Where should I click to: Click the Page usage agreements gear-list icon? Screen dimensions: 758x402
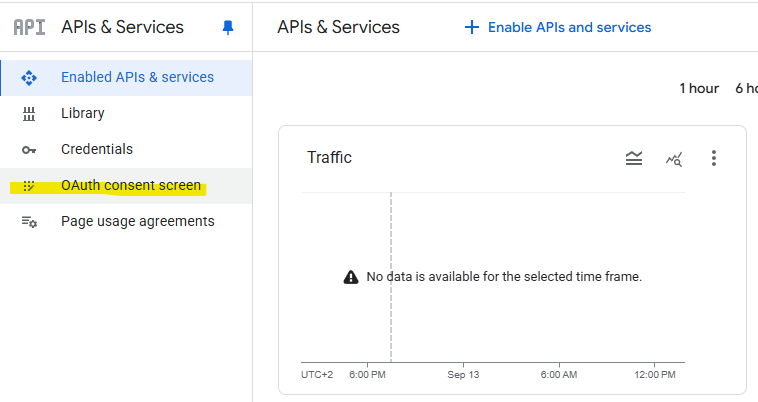click(x=29, y=221)
